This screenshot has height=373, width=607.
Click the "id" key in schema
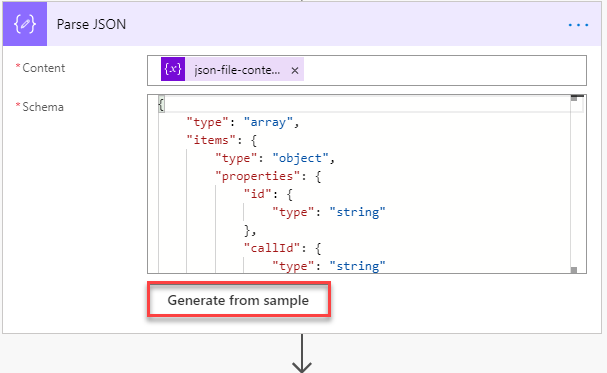pyautogui.click(x=258, y=194)
